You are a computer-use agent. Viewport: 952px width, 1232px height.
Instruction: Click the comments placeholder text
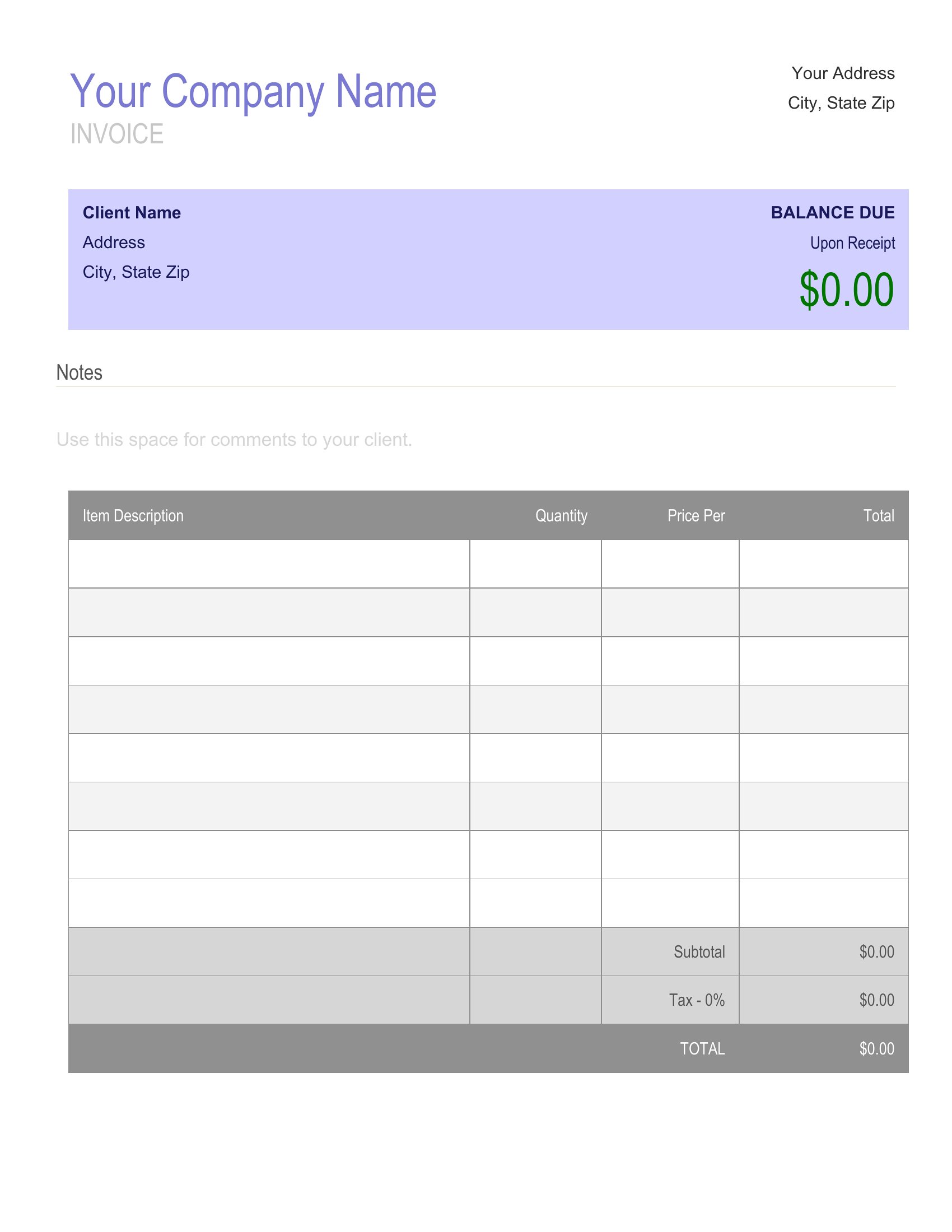pos(234,440)
